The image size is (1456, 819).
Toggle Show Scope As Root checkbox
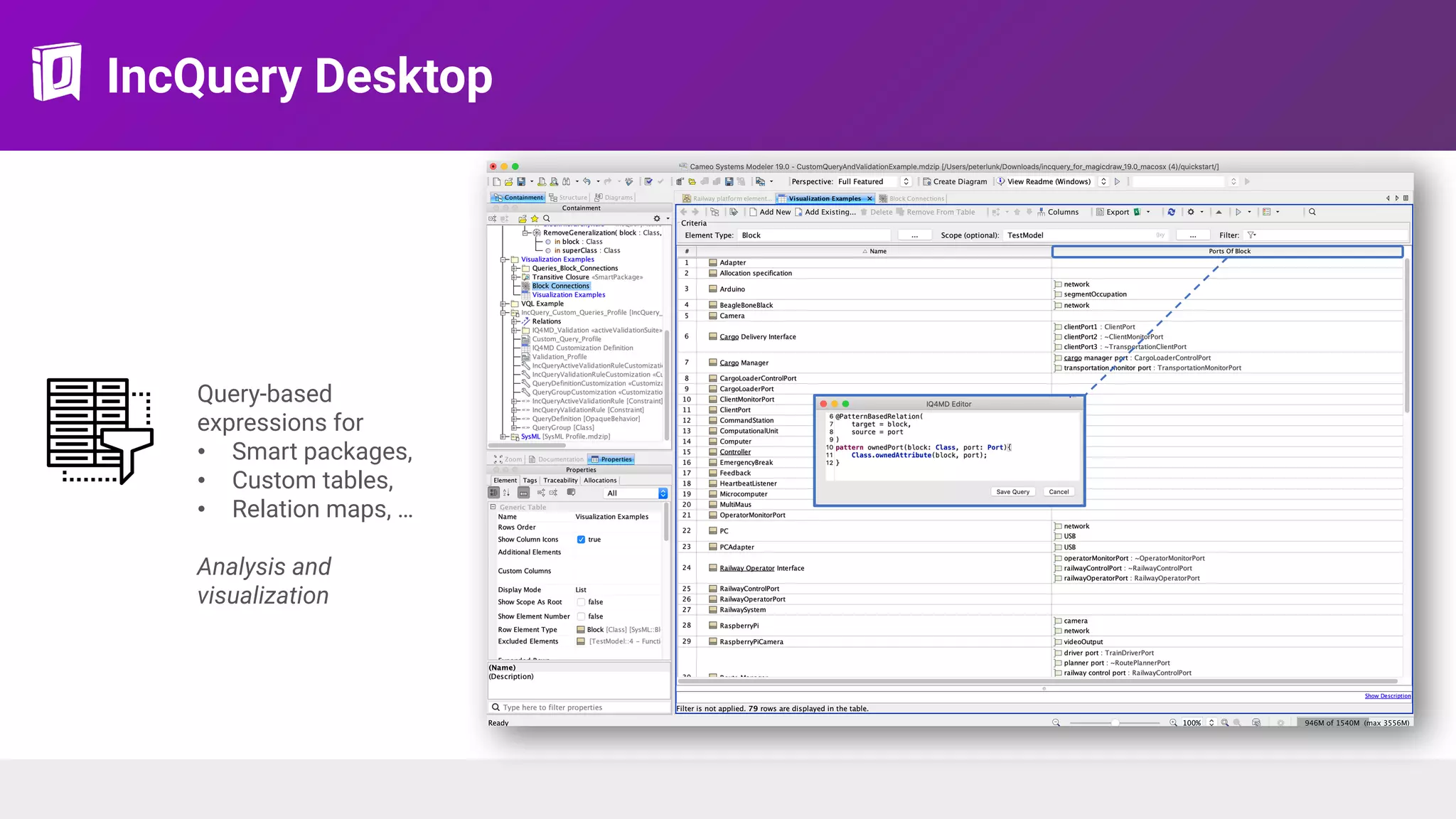[581, 602]
